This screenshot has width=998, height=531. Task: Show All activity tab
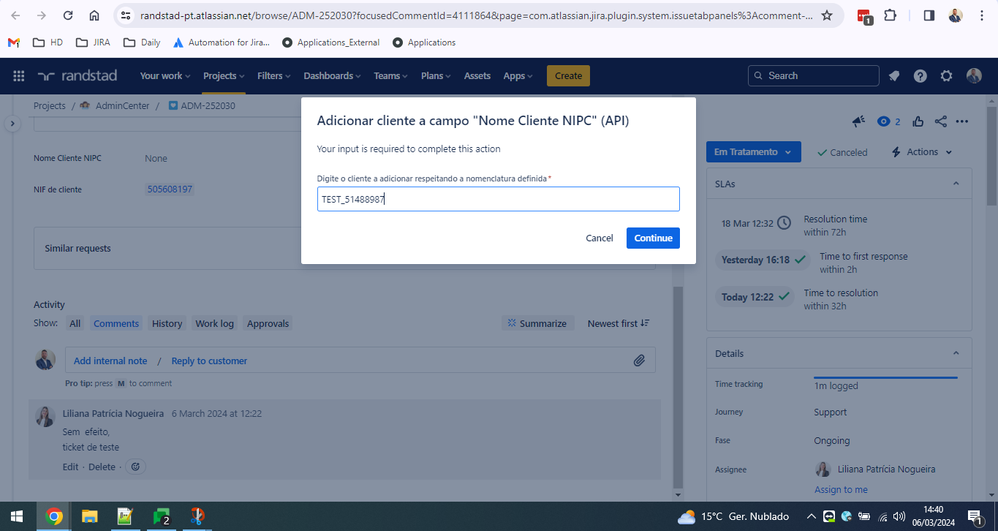[75, 323]
